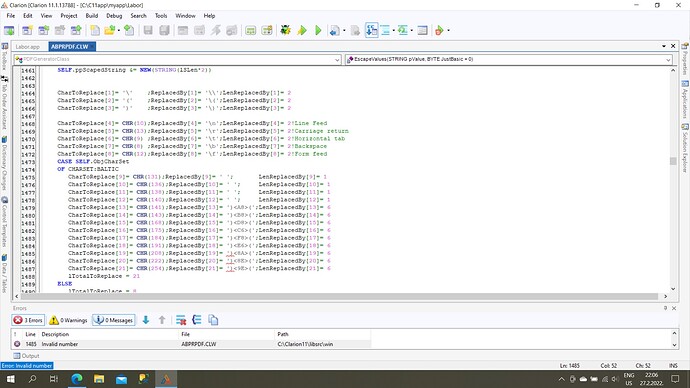Sort errors by the Path column header
The image size is (690, 388).
(323, 334)
